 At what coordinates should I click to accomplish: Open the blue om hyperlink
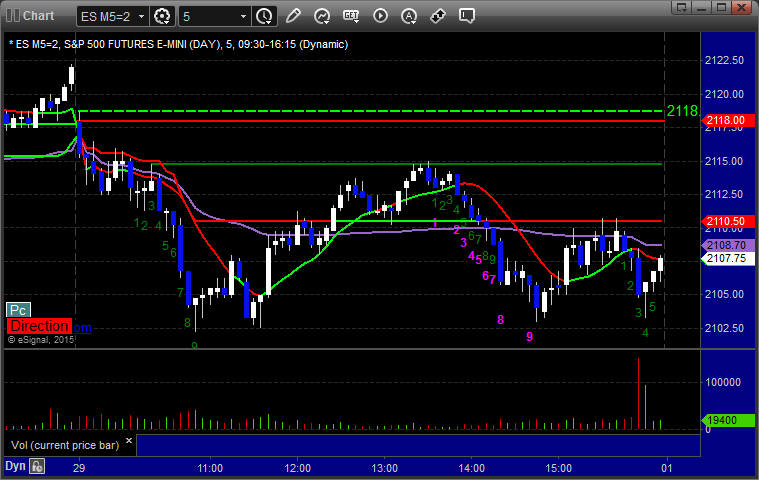(82, 328)
